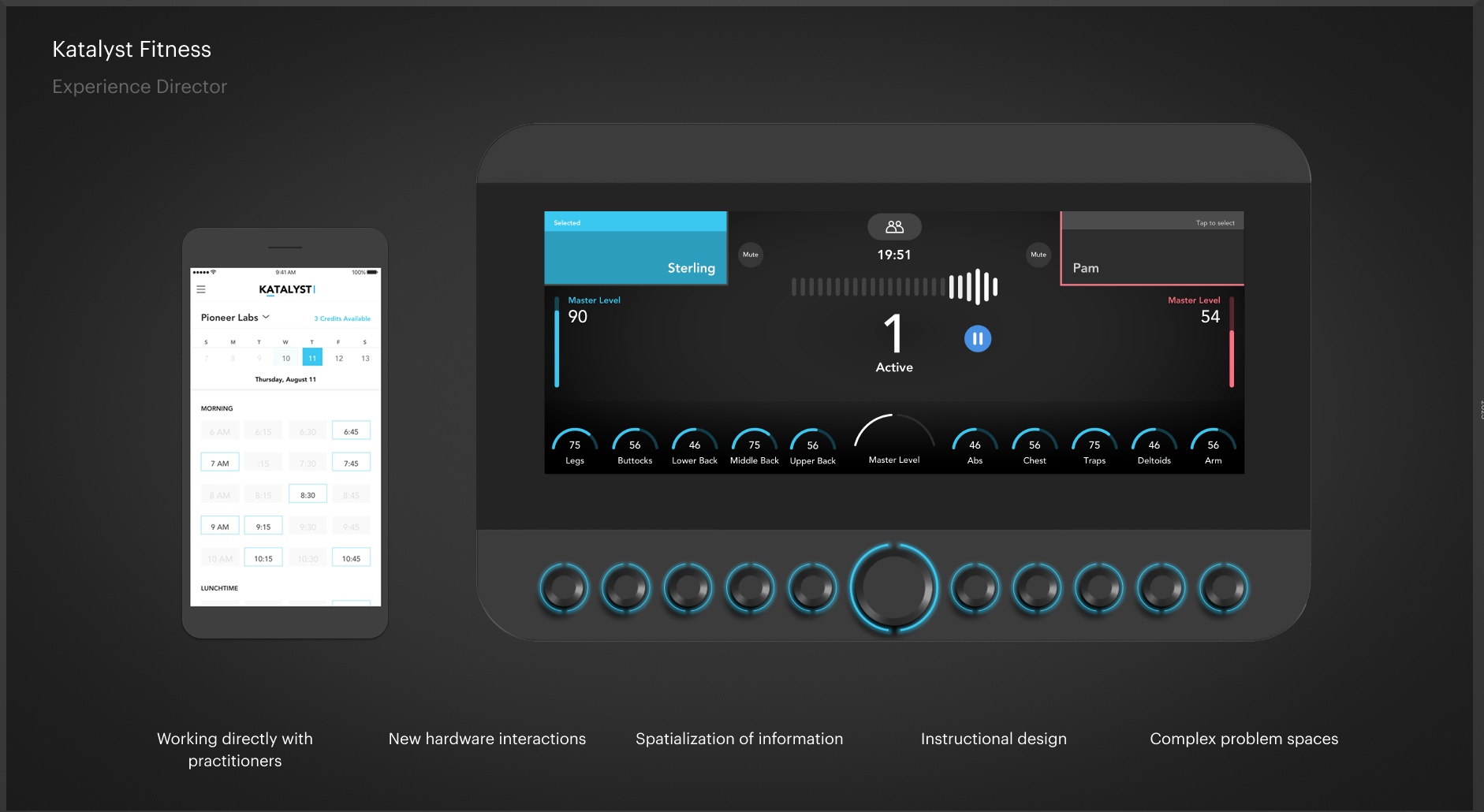The height and width of the screenshot is (812, 1484).
Task: Tap the two-person session icon above the timer
Action: pyautogui.click(x=894, y=227)
